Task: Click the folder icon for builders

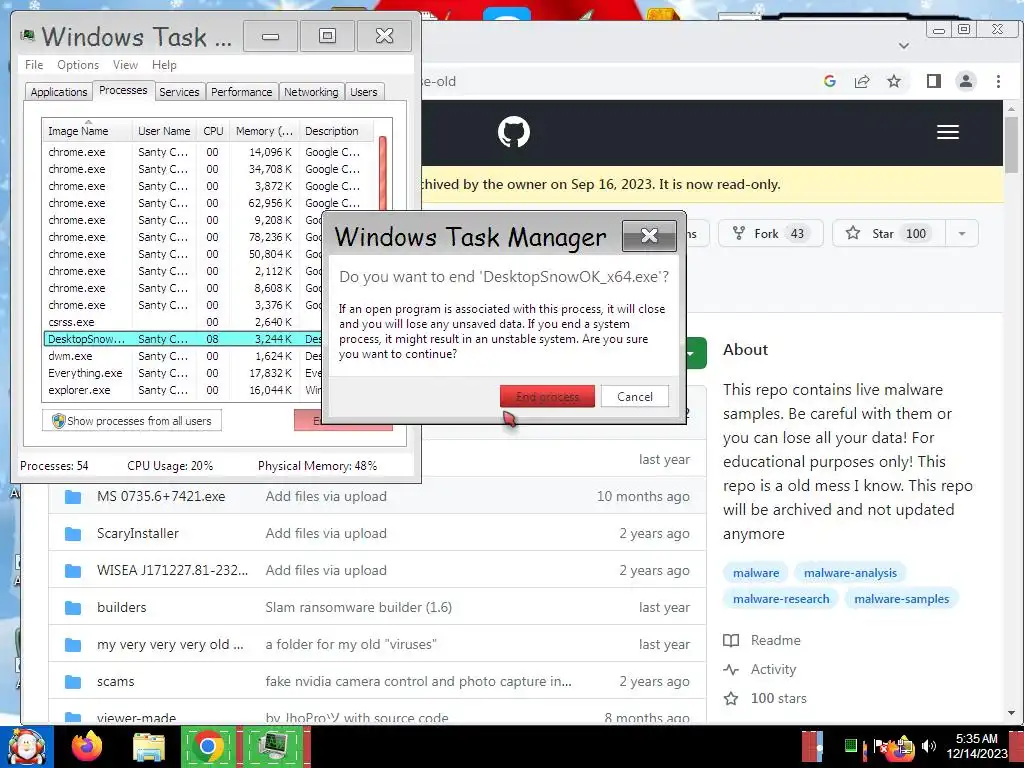Action: pos(73,608)
